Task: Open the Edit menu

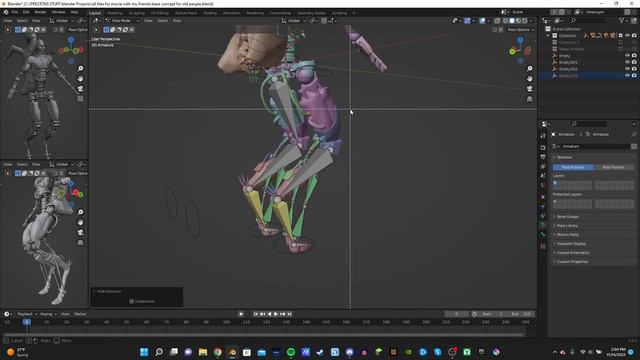Action: pos(26,12)
